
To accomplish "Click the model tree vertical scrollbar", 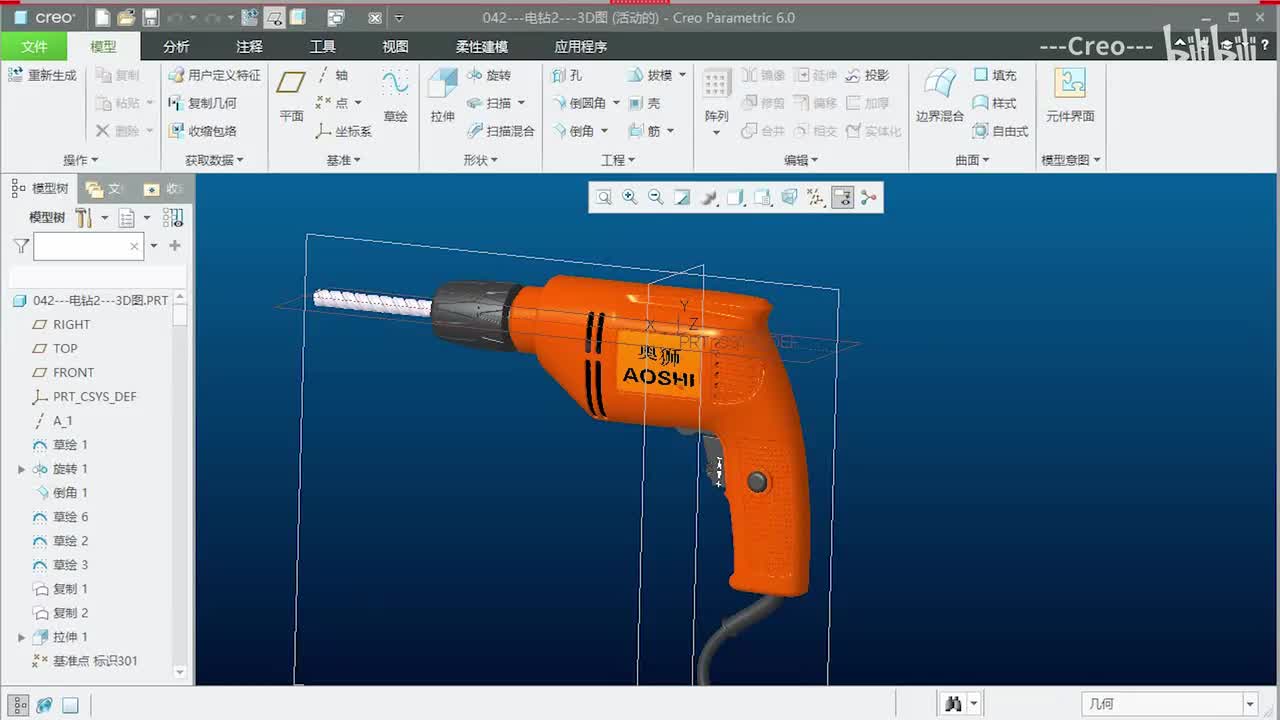I will (x=180, y=485).
